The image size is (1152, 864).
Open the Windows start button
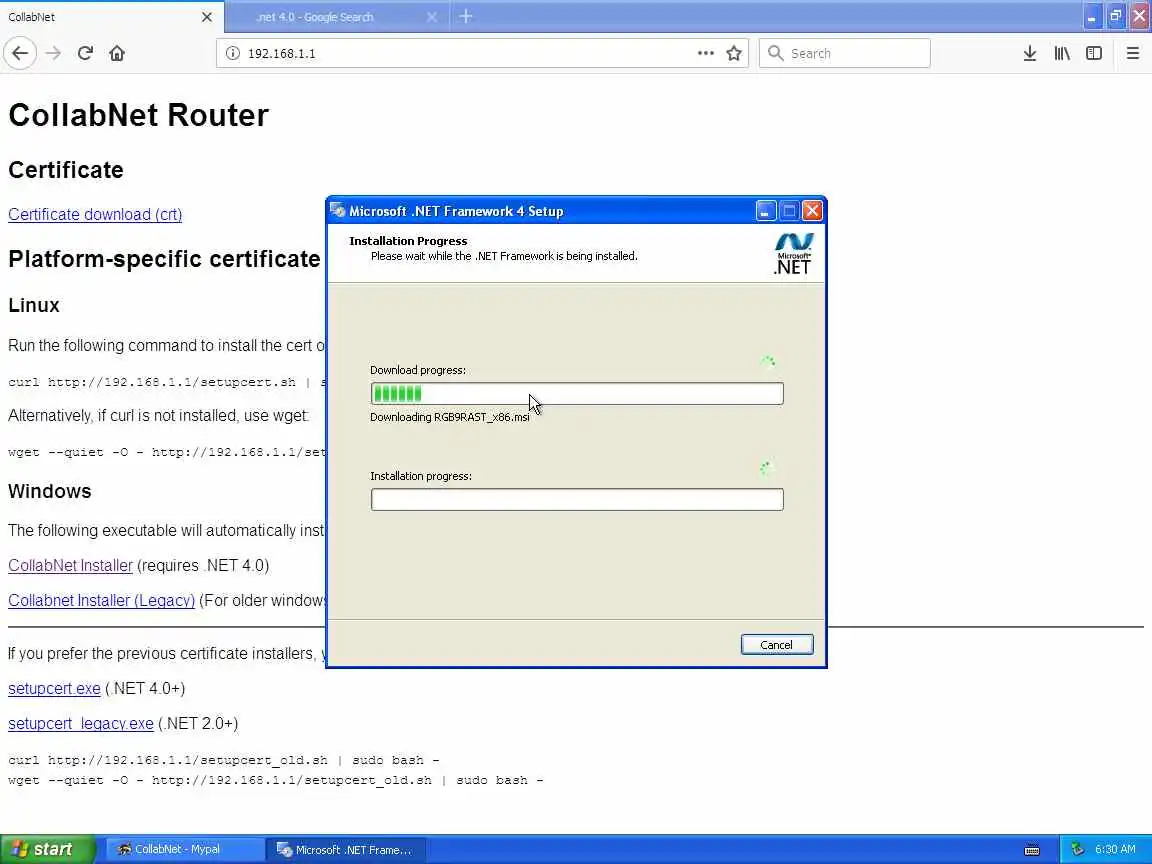pos(47,849)
